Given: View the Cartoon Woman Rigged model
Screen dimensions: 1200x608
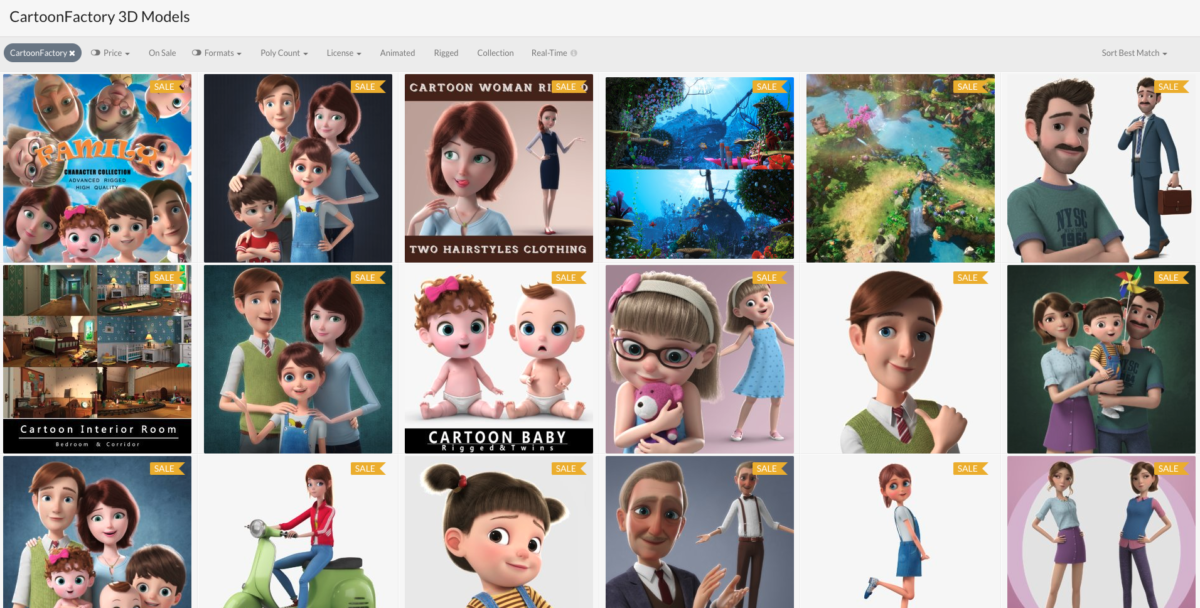Looking at the screenshot, I should [499, 168].
